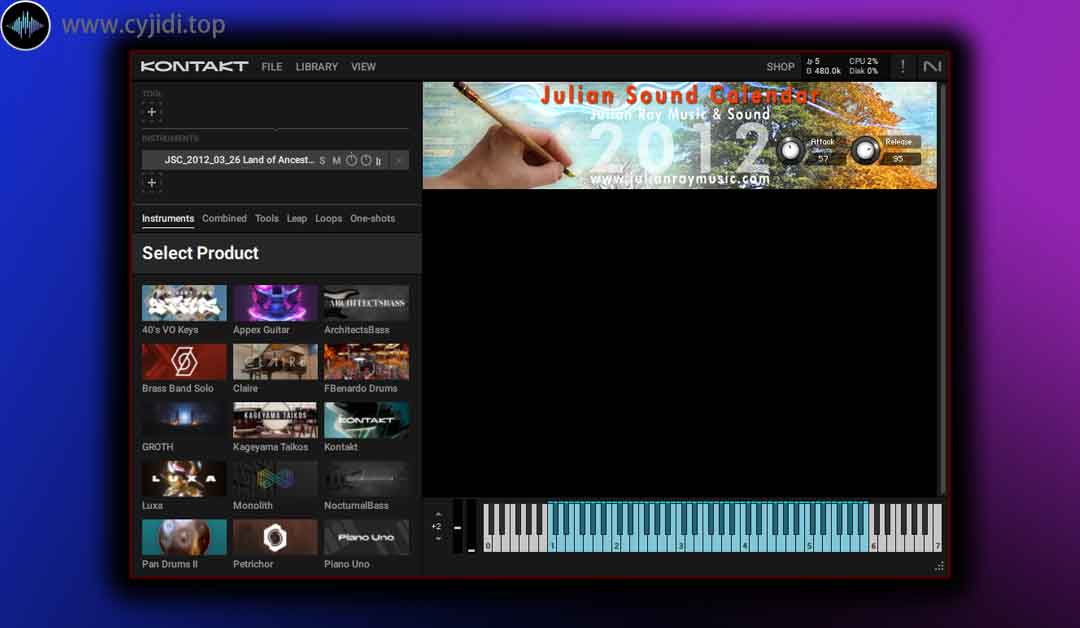The width and height of the screenshot is (1080, 628).
Task: Switch to the Tools tab
Action: coord(267,218)
